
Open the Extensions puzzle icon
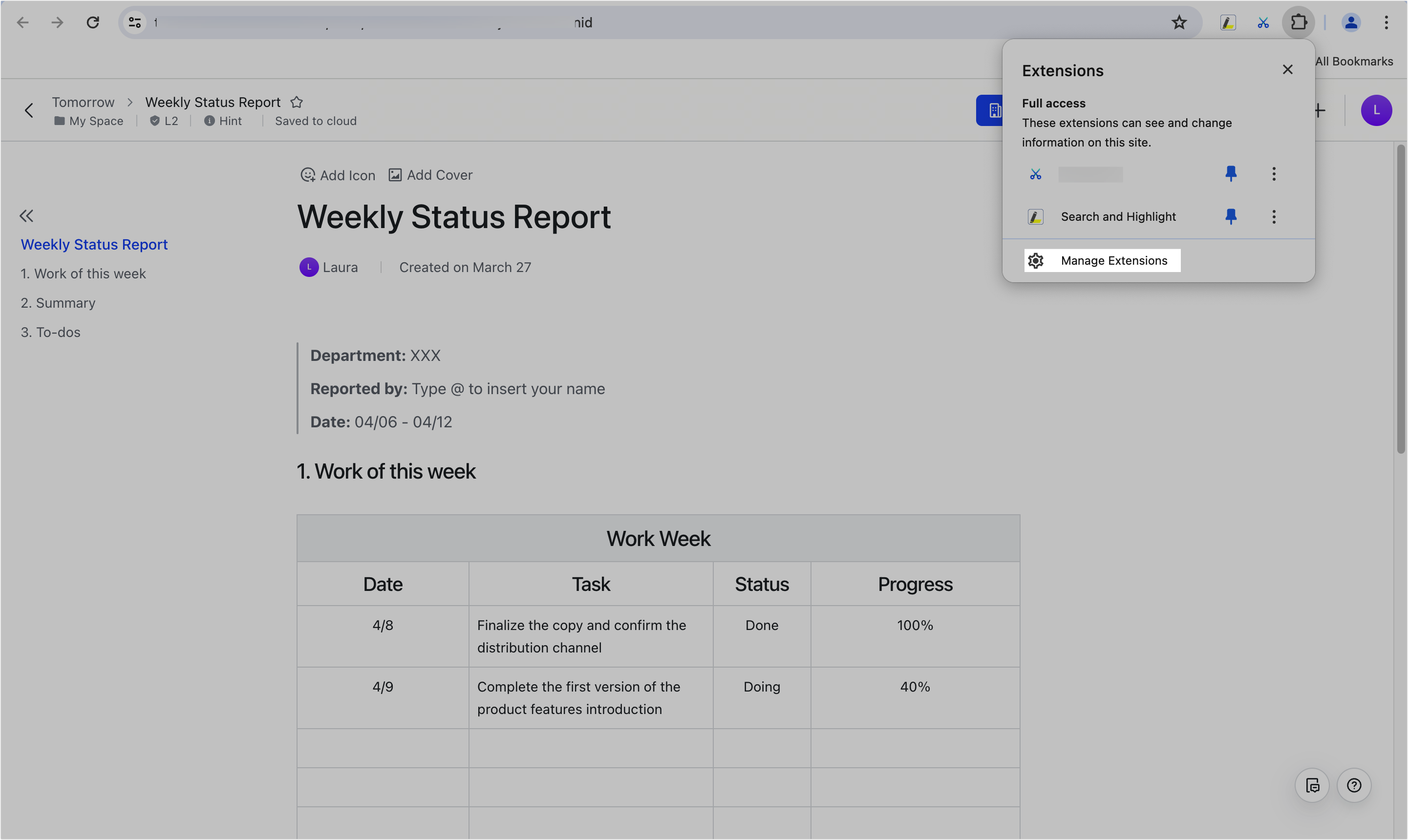click(x=1298, y=22)
